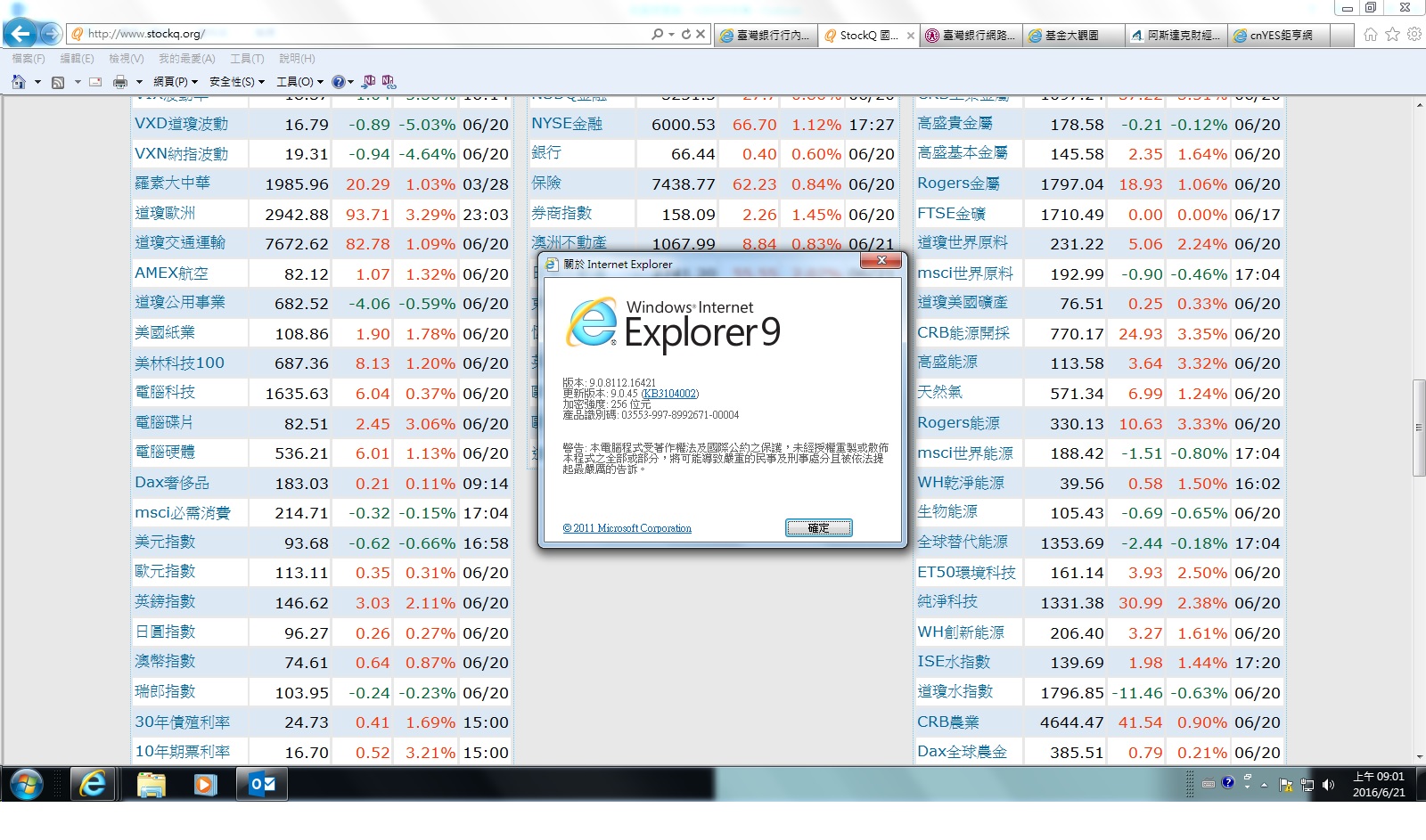Expand the Home page dropdown arrow in command bar
Image resolution: width=1426 pixels, height=840 pixels.
(x=37, y=82)
